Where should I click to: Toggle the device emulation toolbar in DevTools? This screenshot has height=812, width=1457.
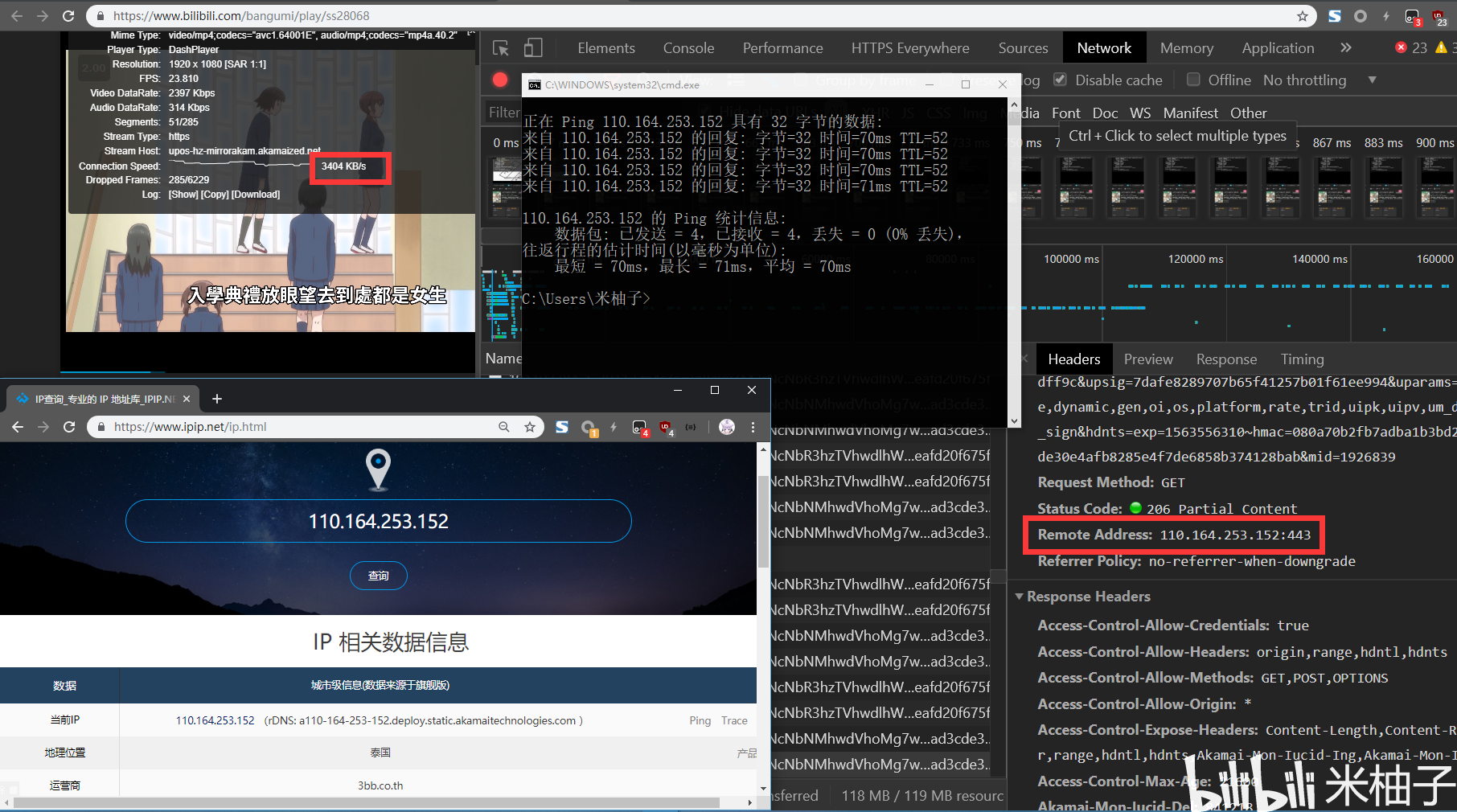click(533, 48)
